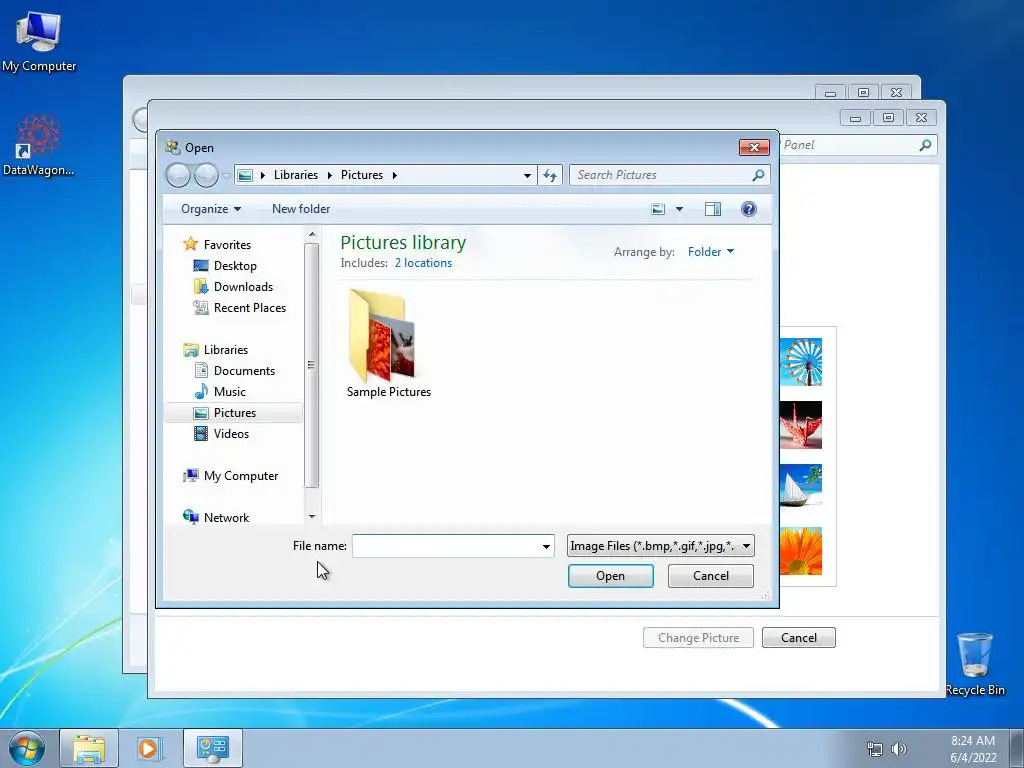Click the 2 locations link

(x=423, y=263)
